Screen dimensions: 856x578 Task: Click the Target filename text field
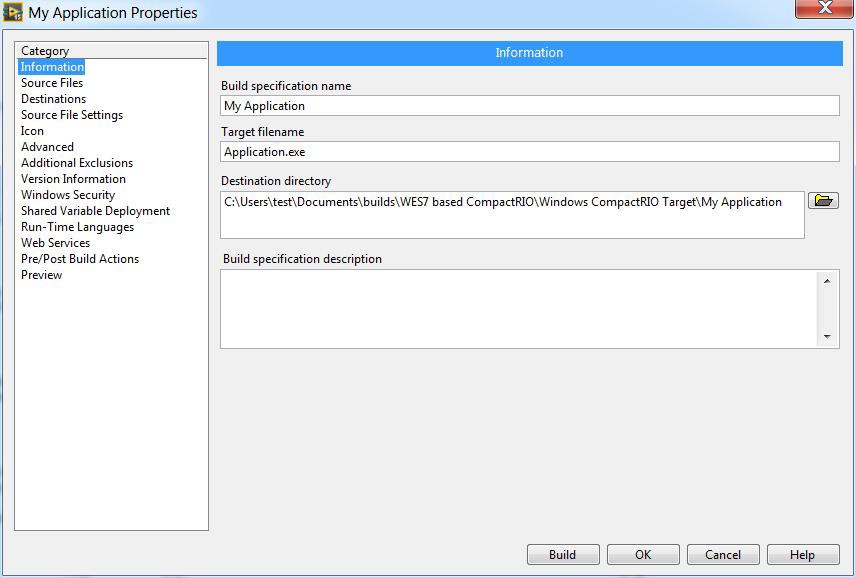click(x=529, y=152)
